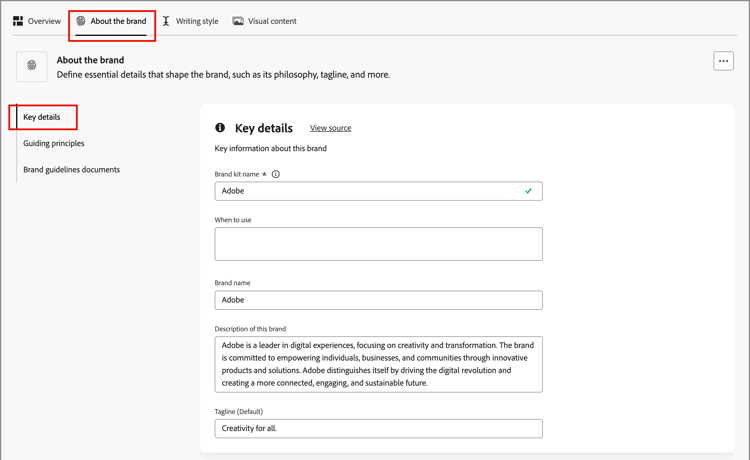This screenshot has width=750, height=460.
Task: Open Brand guidelines documents section
Action: (x=72, y=170)
